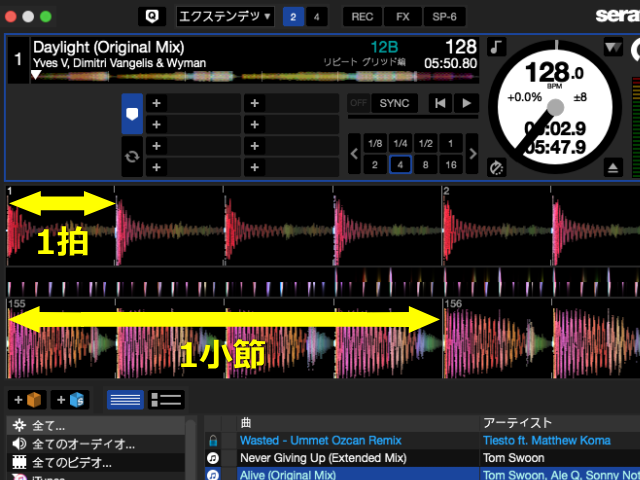Select the 4 beat auto loop

pos(400,165)
